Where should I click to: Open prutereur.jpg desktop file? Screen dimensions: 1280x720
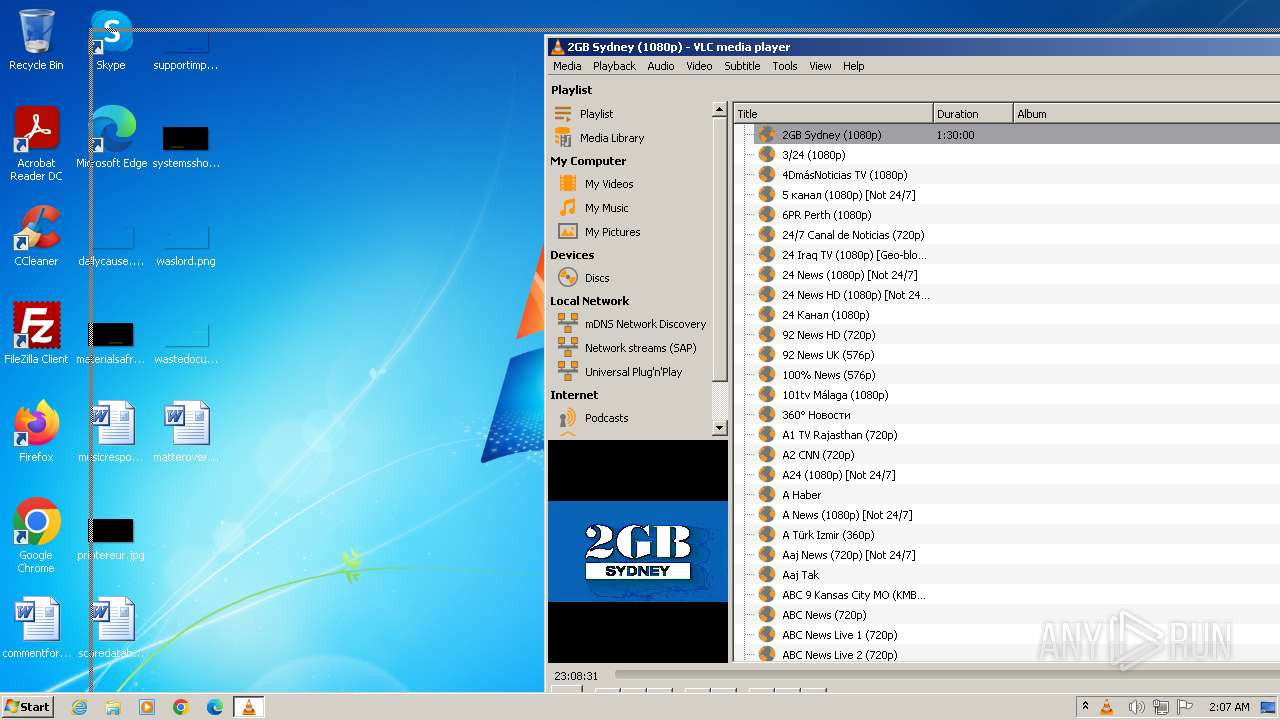(x=111, y=536)
